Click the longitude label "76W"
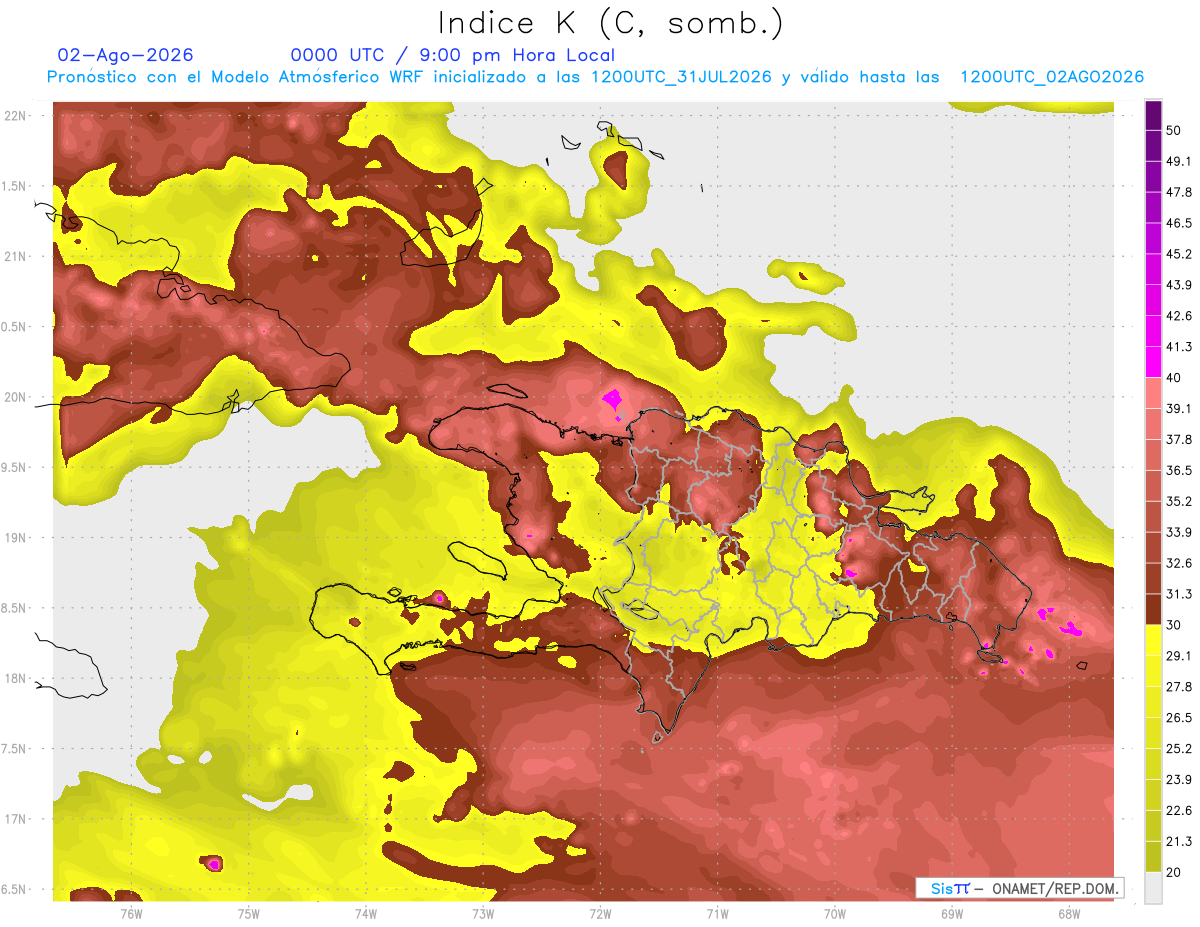This screenshot has width=1200, height=927. click(131, 913)
